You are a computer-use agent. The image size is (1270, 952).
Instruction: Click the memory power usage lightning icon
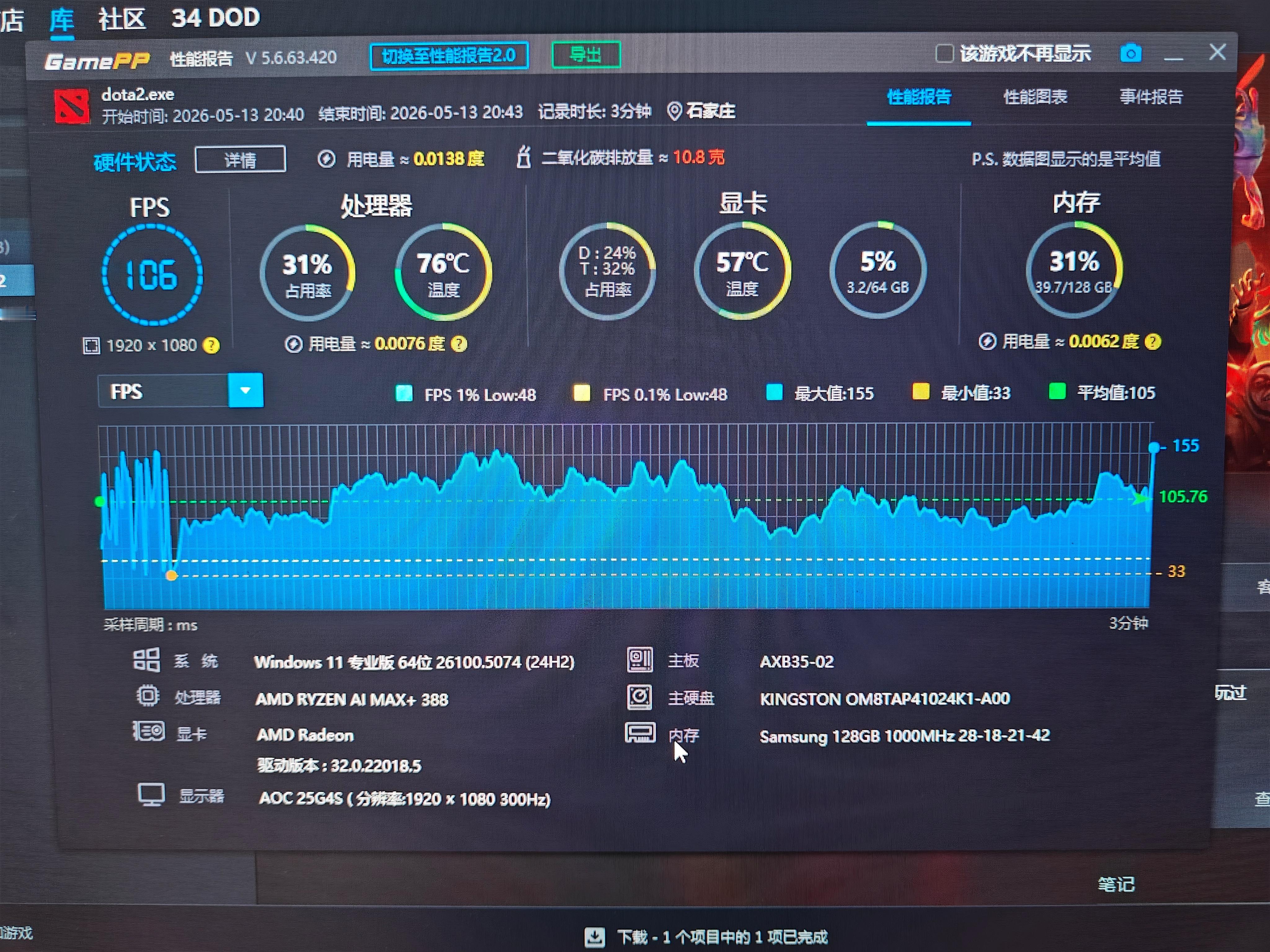987,342
